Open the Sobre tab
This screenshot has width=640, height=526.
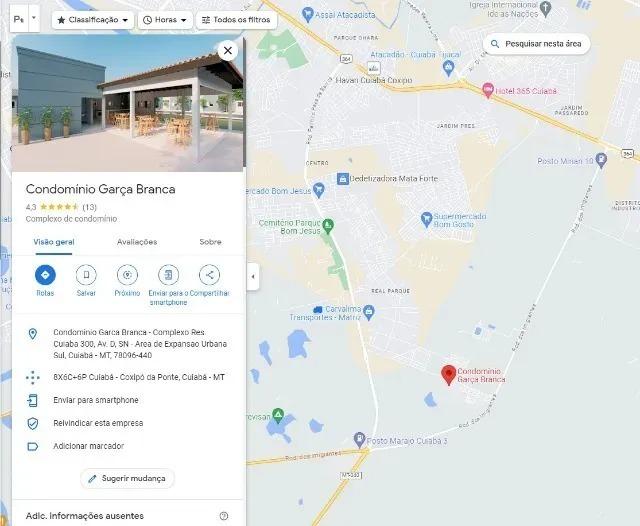(210, 242)
